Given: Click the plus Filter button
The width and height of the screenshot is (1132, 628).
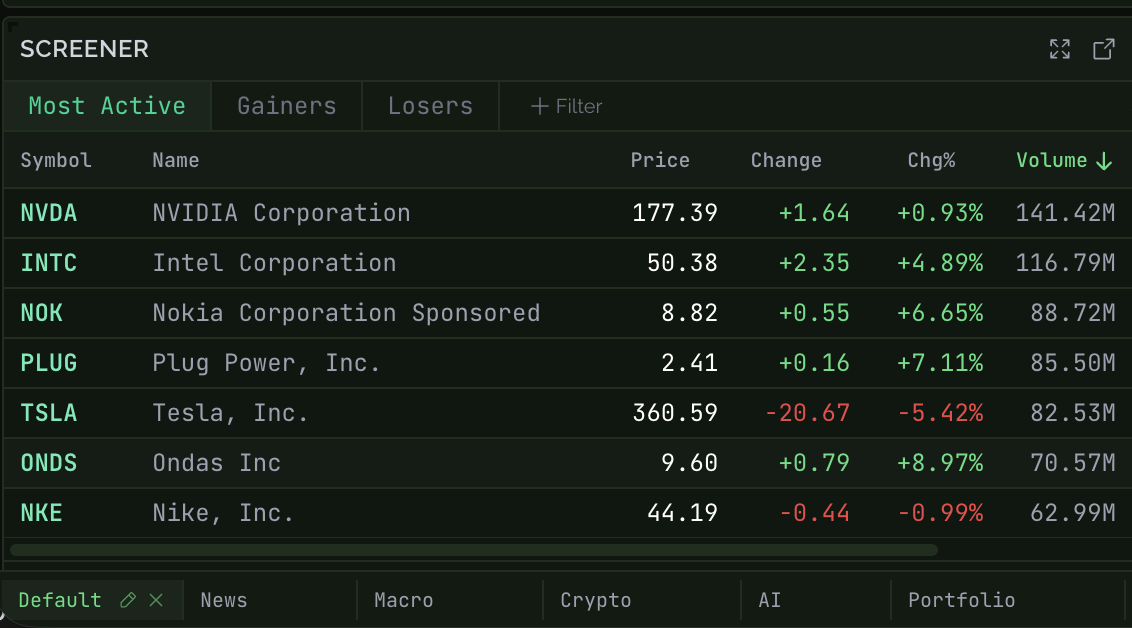Looking at the screenshot, I should (566, 106).
